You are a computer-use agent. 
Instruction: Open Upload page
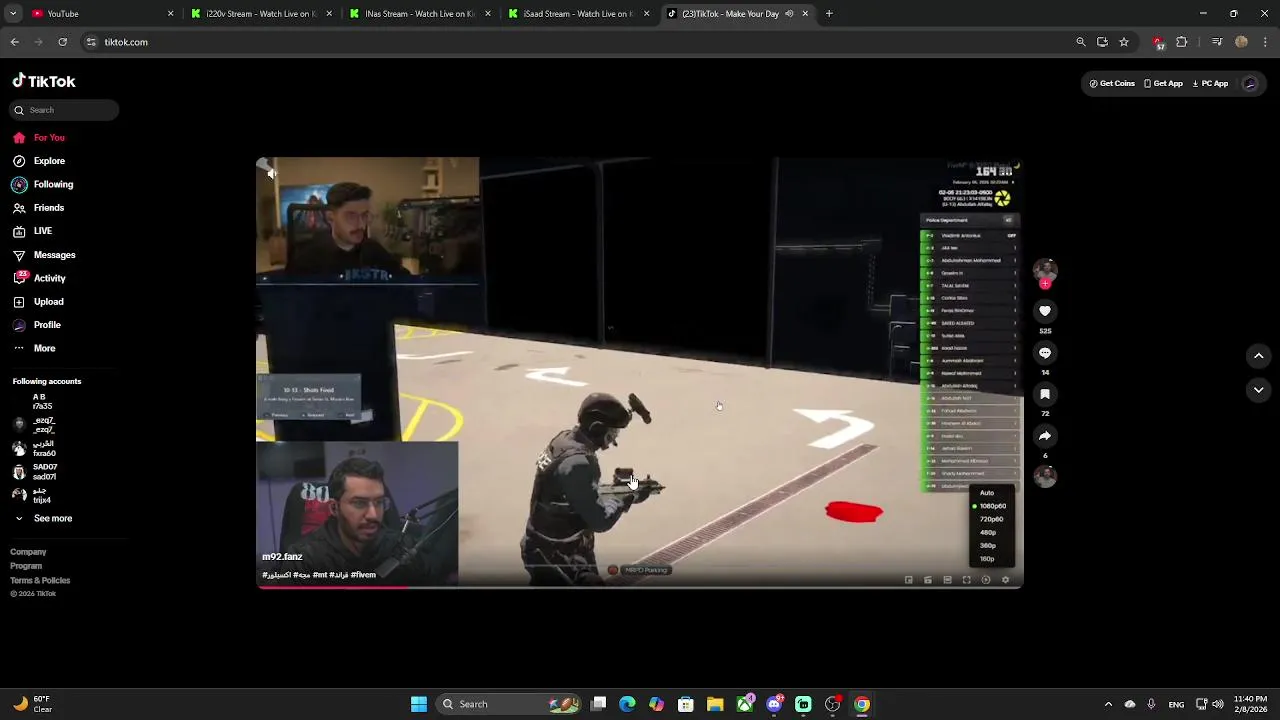(x=38, y=302)
